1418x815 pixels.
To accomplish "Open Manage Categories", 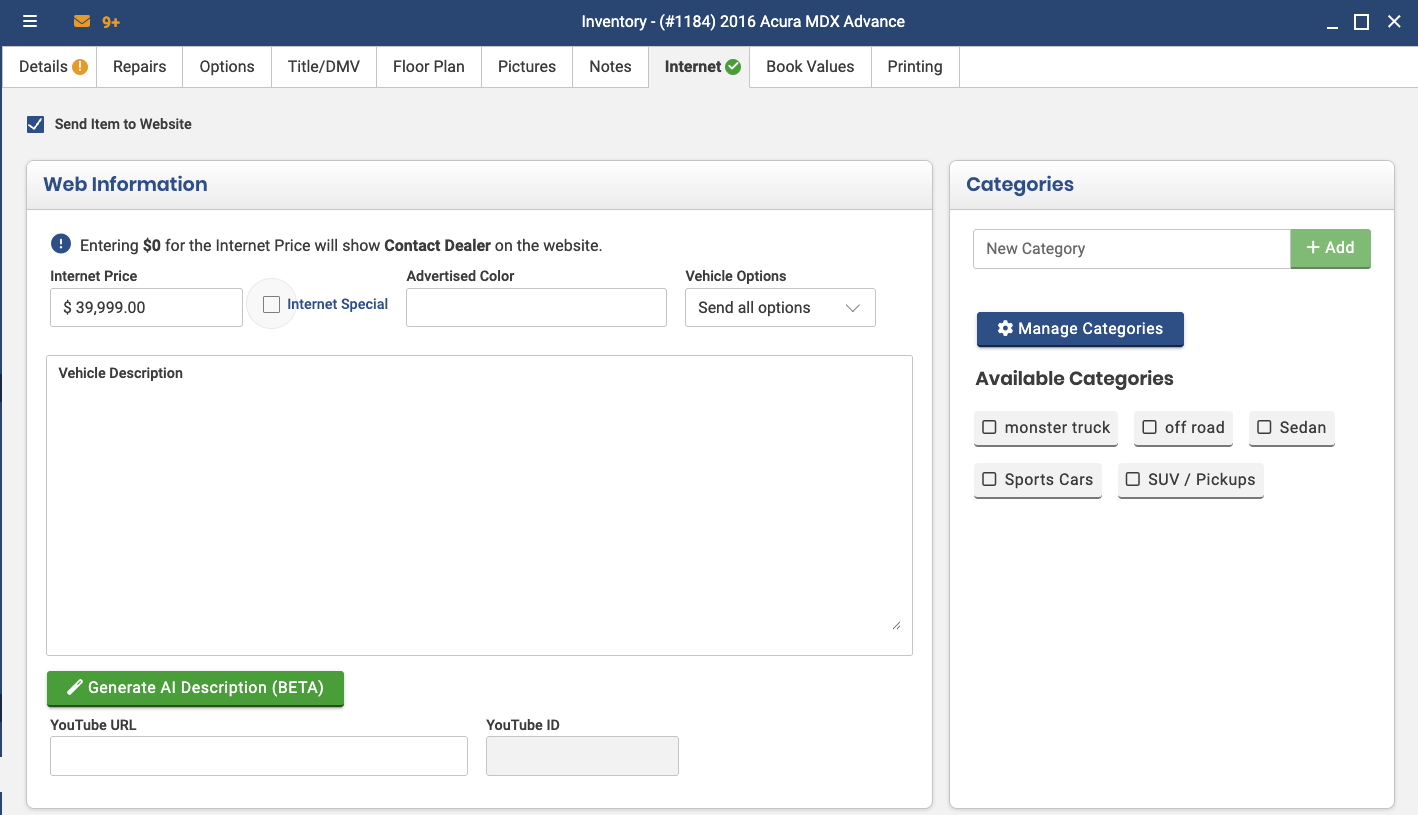I will coord(1080,329).
